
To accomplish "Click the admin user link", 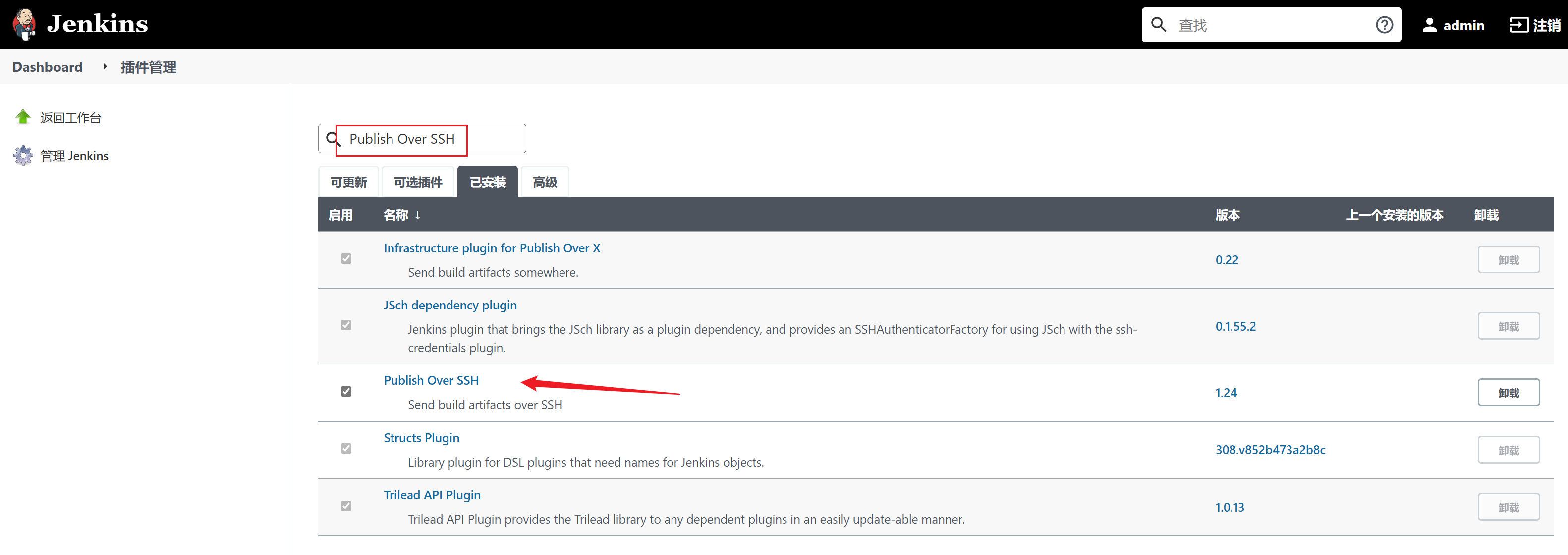I will coord(1464,26).
